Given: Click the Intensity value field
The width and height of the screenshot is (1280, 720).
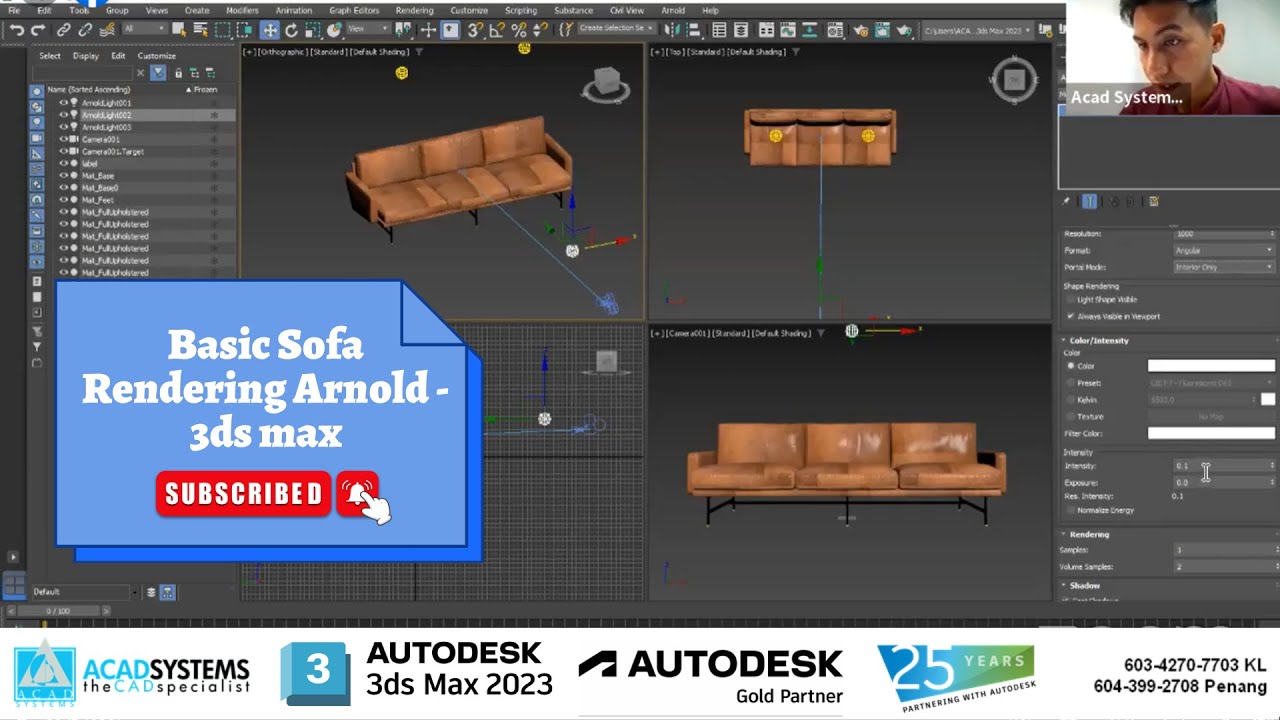Looking at the screenshot, I should point(1222,466).
